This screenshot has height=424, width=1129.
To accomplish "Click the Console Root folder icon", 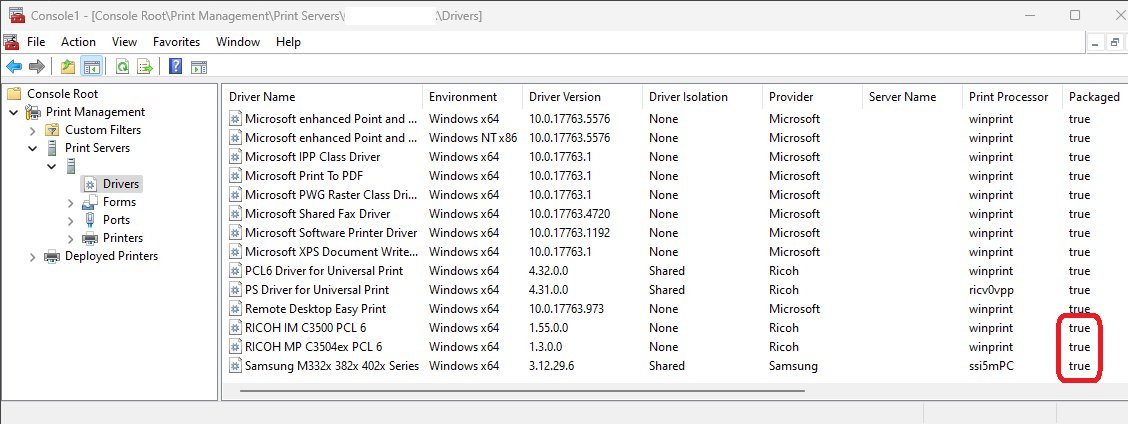I will coord(14,94).
